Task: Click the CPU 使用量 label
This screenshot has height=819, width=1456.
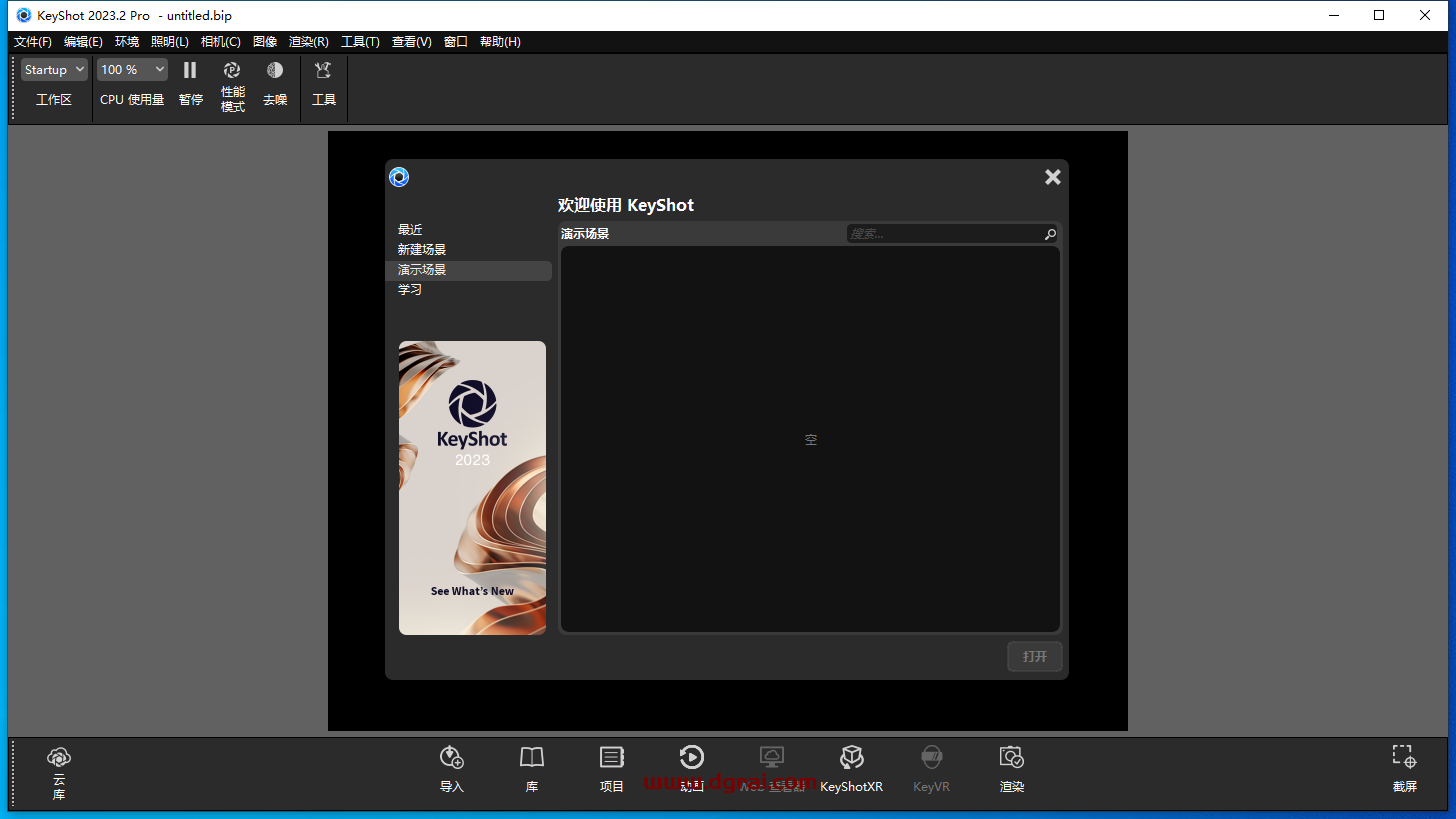Action: [x=132, y=100]
